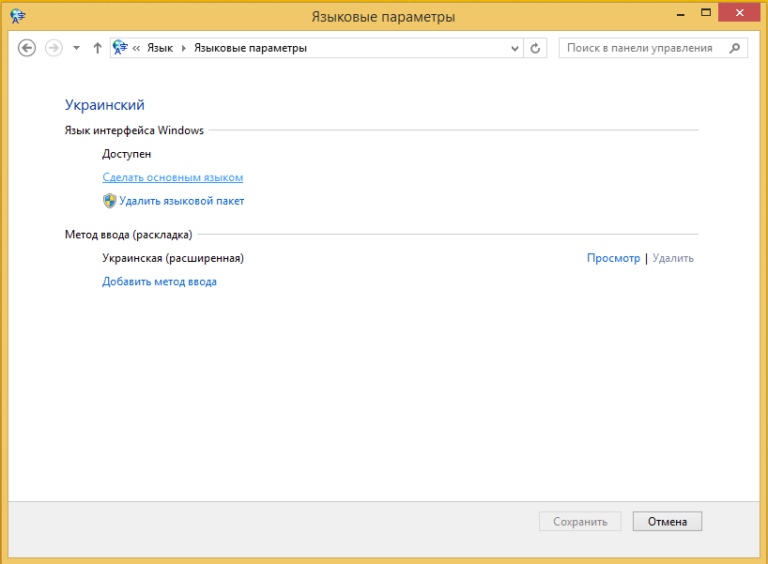
Task: Select Языковые параметры breadcrumb
Action: click(250, 48)
